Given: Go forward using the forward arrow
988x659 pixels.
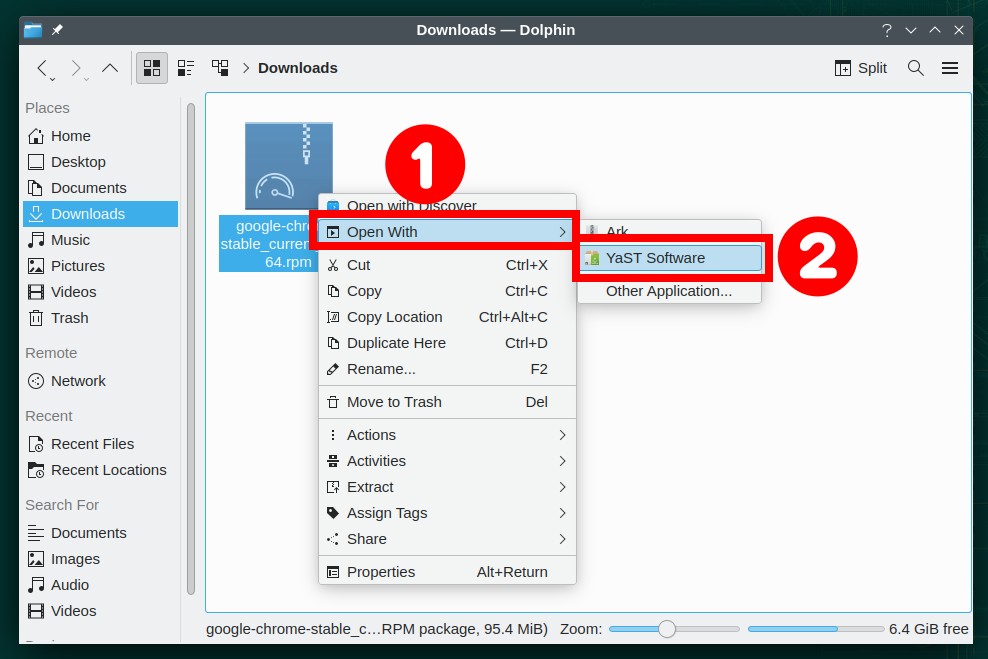Looking at the screenshot, I should point(76,67).
